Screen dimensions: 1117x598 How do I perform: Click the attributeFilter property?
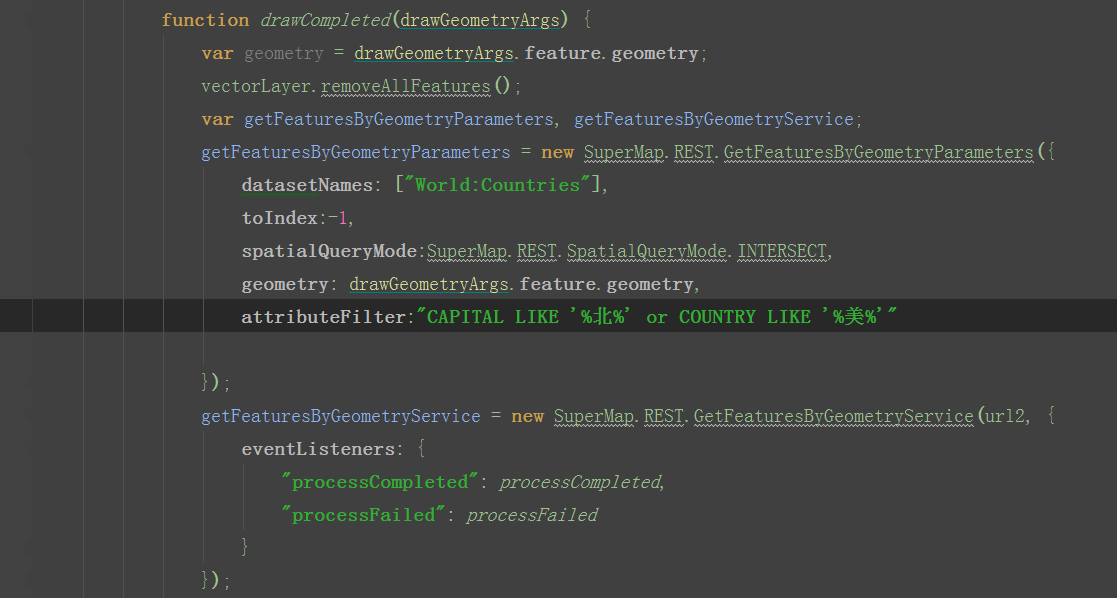coord(323,317)
